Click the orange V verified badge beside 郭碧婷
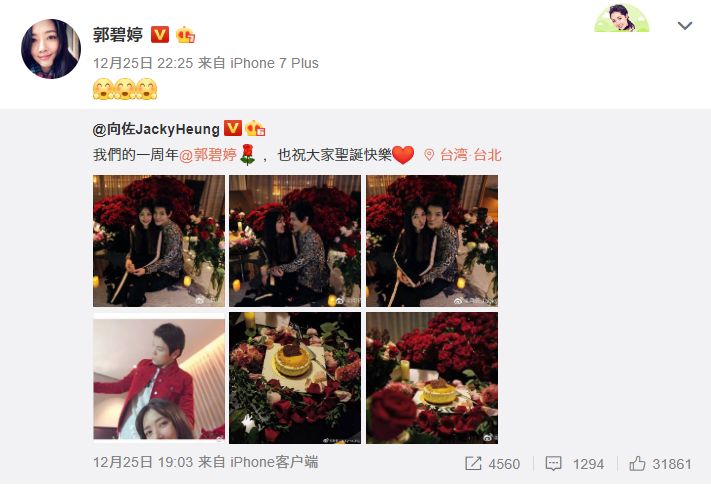Image resolution: width=711 pixels, height=487 pixels. click(x=160, y=34)
